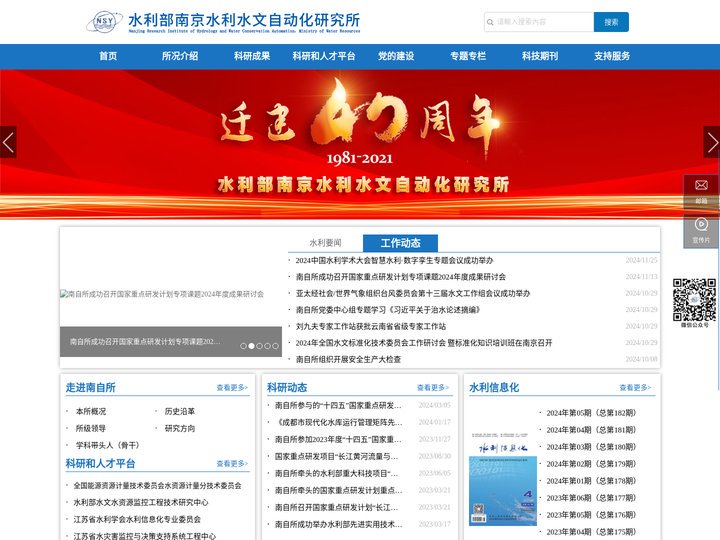The image size is (720, 540).
Task: Show the next banner slide
Action: tap(712, 142)
